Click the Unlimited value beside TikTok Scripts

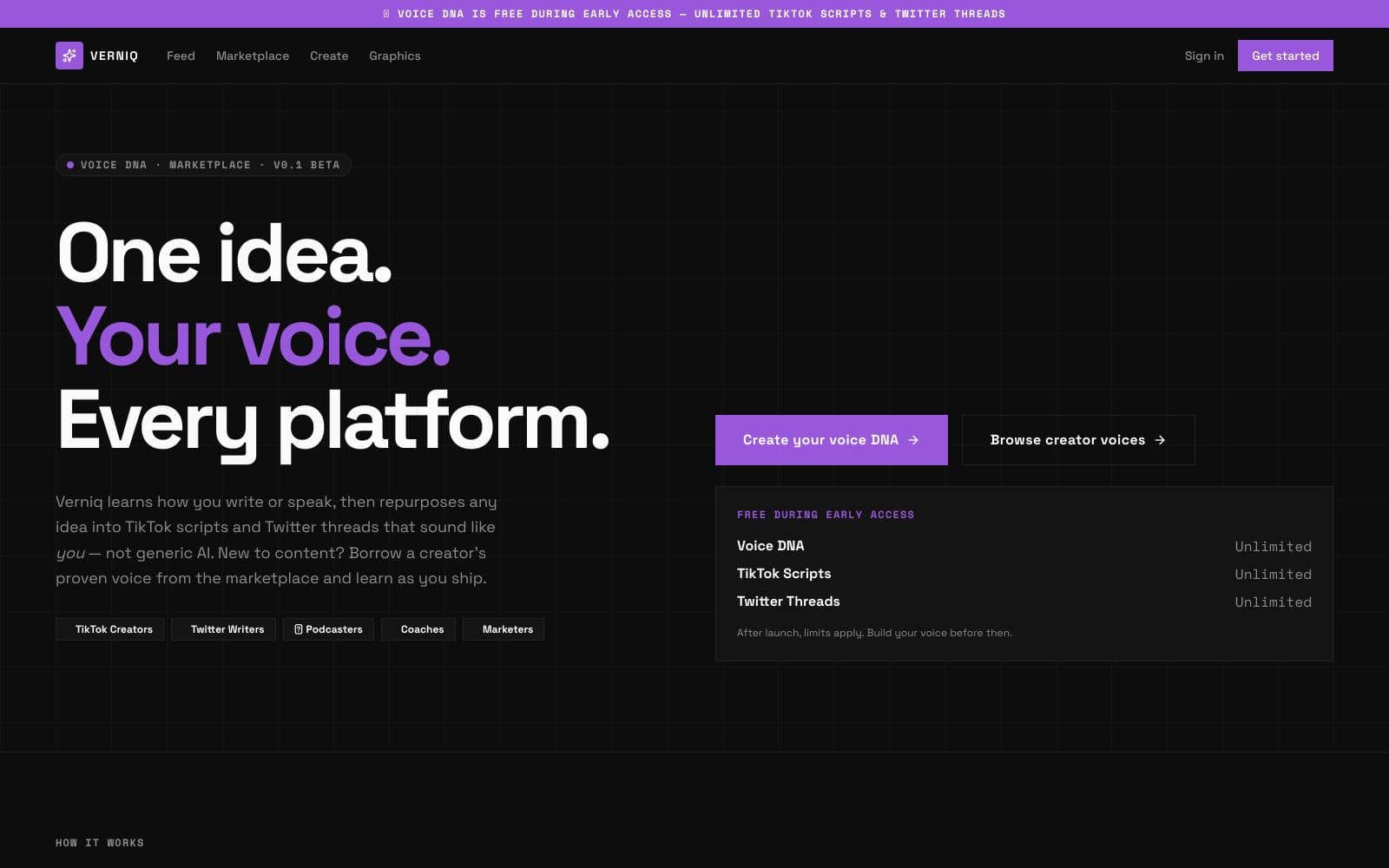point(1273,575)
